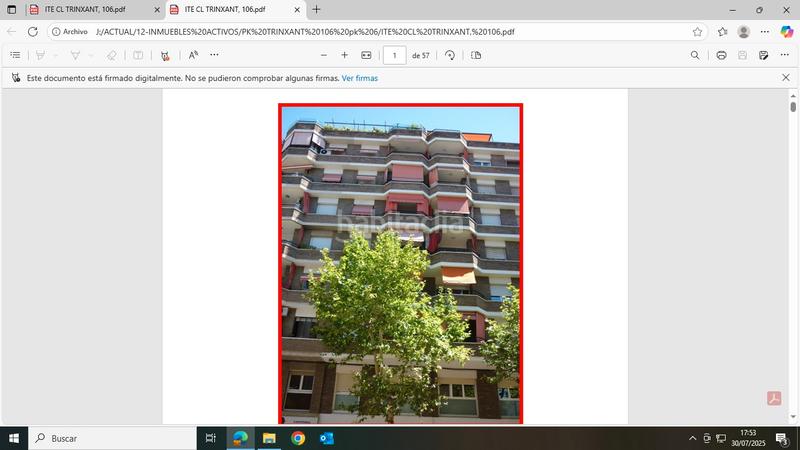This screenshot has height=450, width=800.
Task: Click the Buscar taskbar search box
Action: coord(112,438)
